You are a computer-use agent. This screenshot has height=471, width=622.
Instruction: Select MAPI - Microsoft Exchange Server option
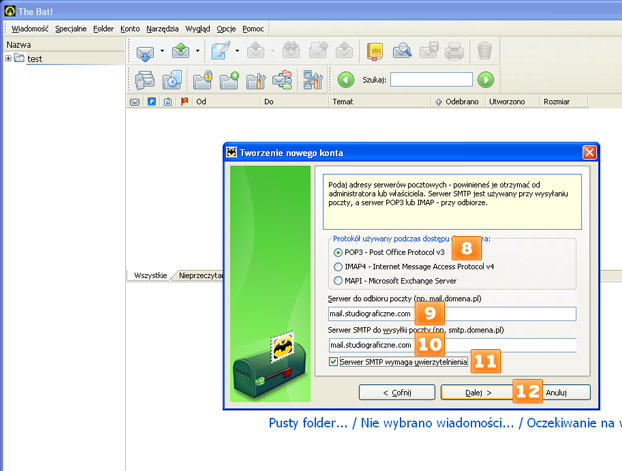point(338,281)
